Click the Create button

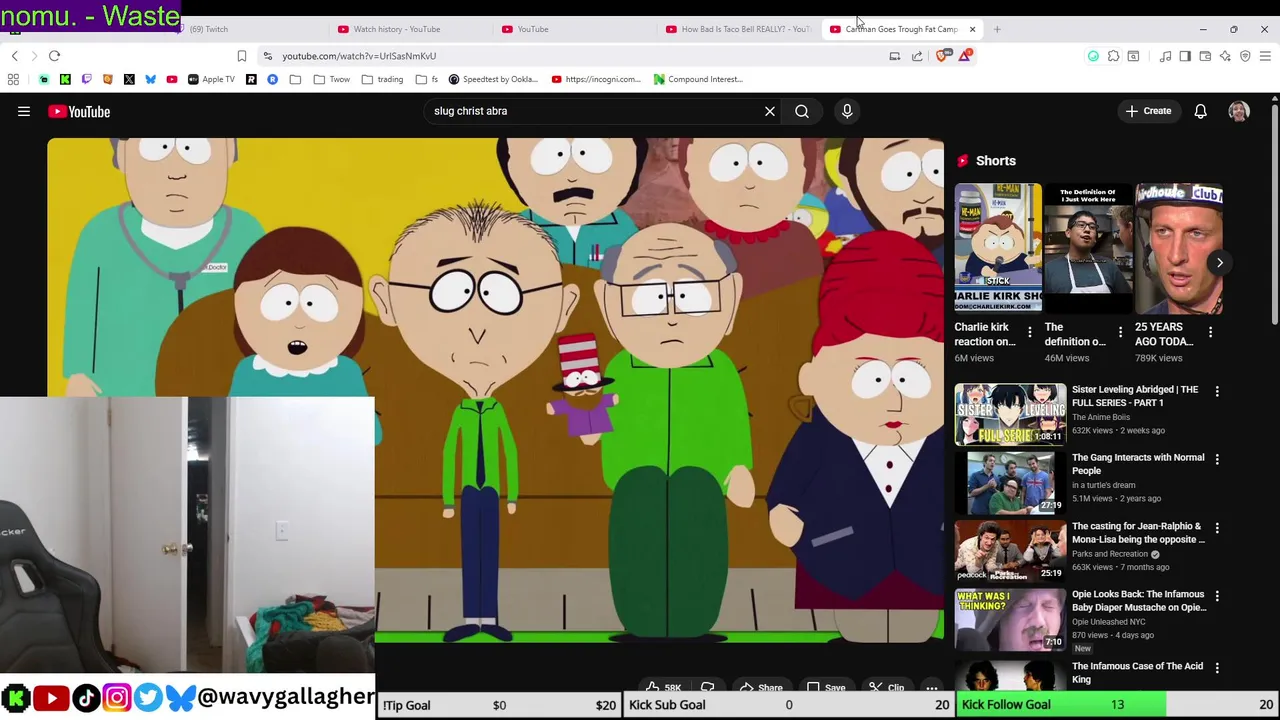(x=1148, y=111)
